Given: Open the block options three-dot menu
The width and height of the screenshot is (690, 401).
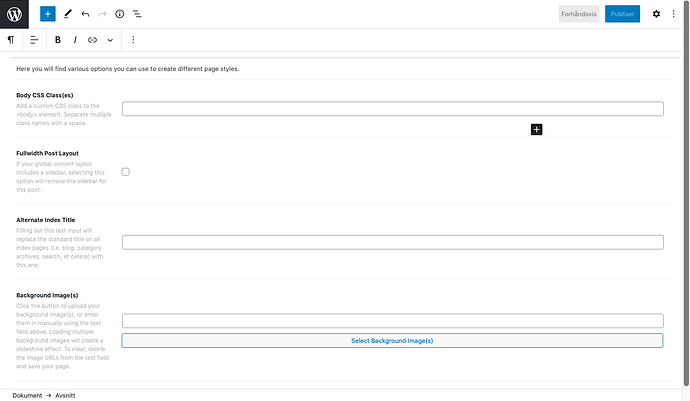Looking at the screenshot, I should click(x=133, y=40).
